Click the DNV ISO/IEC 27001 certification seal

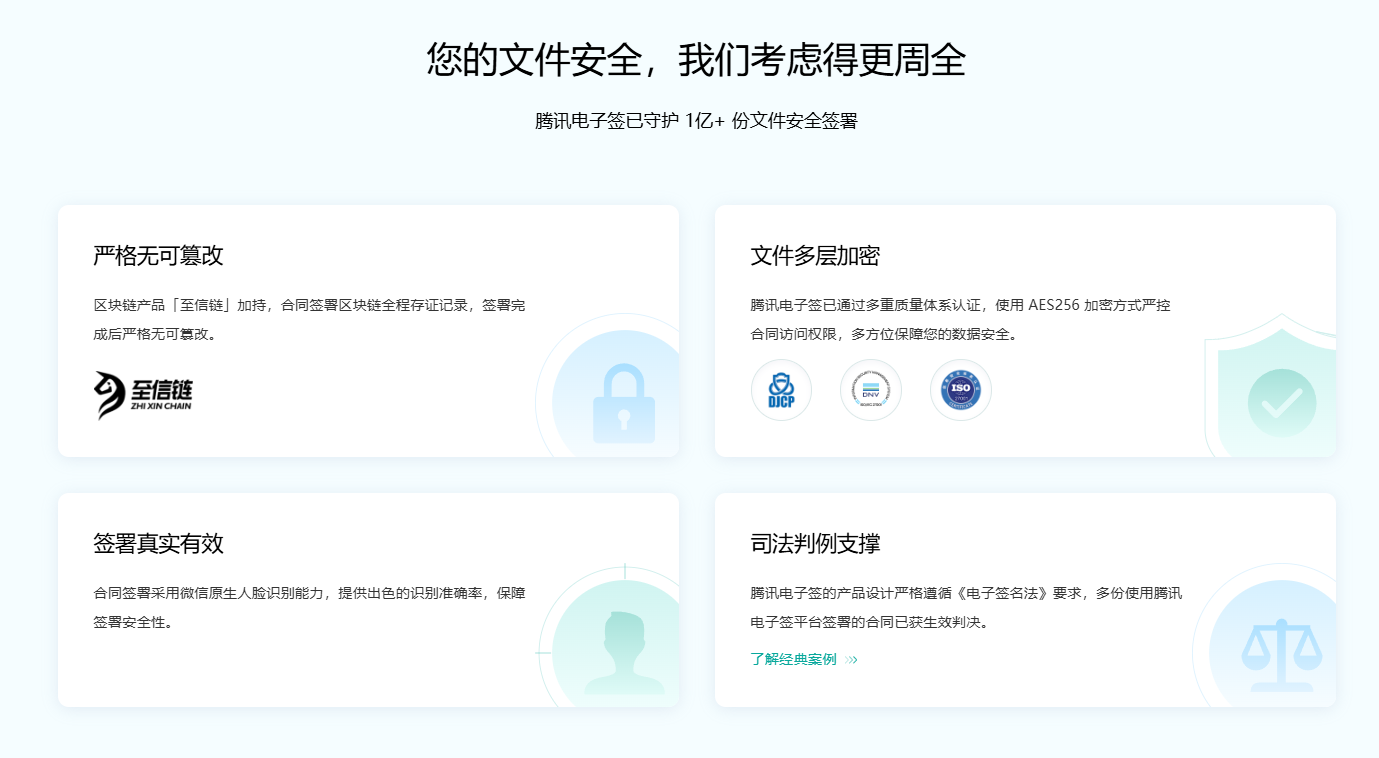871,390
